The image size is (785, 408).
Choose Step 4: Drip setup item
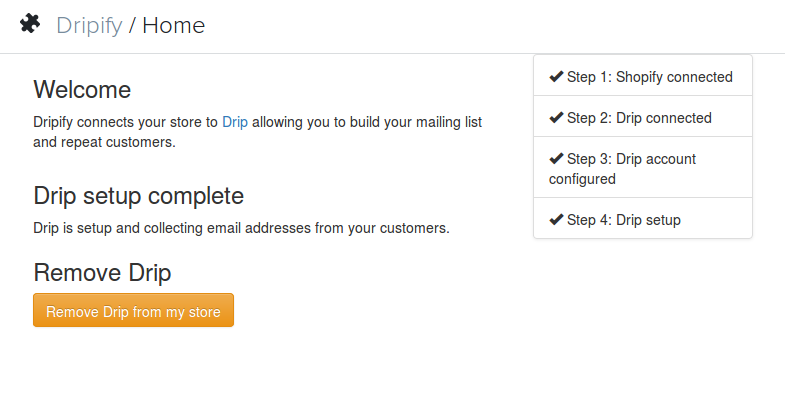643,219
